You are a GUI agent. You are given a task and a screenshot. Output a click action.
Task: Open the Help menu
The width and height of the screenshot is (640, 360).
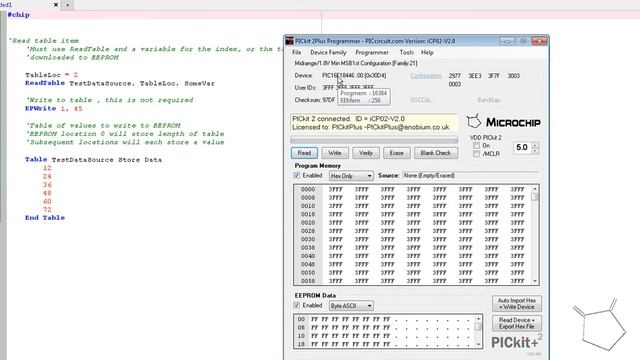click(427, 53)
